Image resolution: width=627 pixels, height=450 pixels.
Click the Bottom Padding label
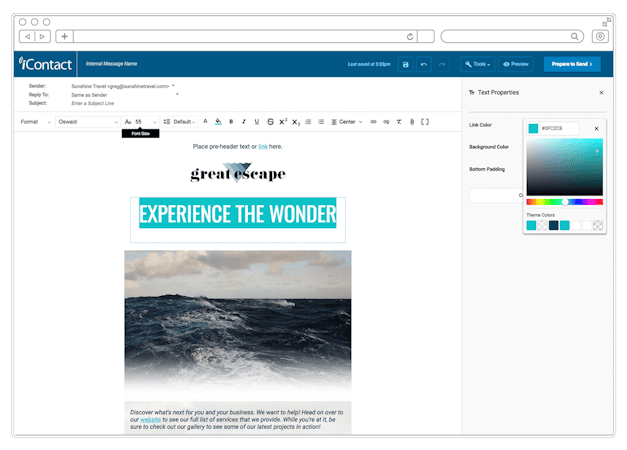(487, 169)
